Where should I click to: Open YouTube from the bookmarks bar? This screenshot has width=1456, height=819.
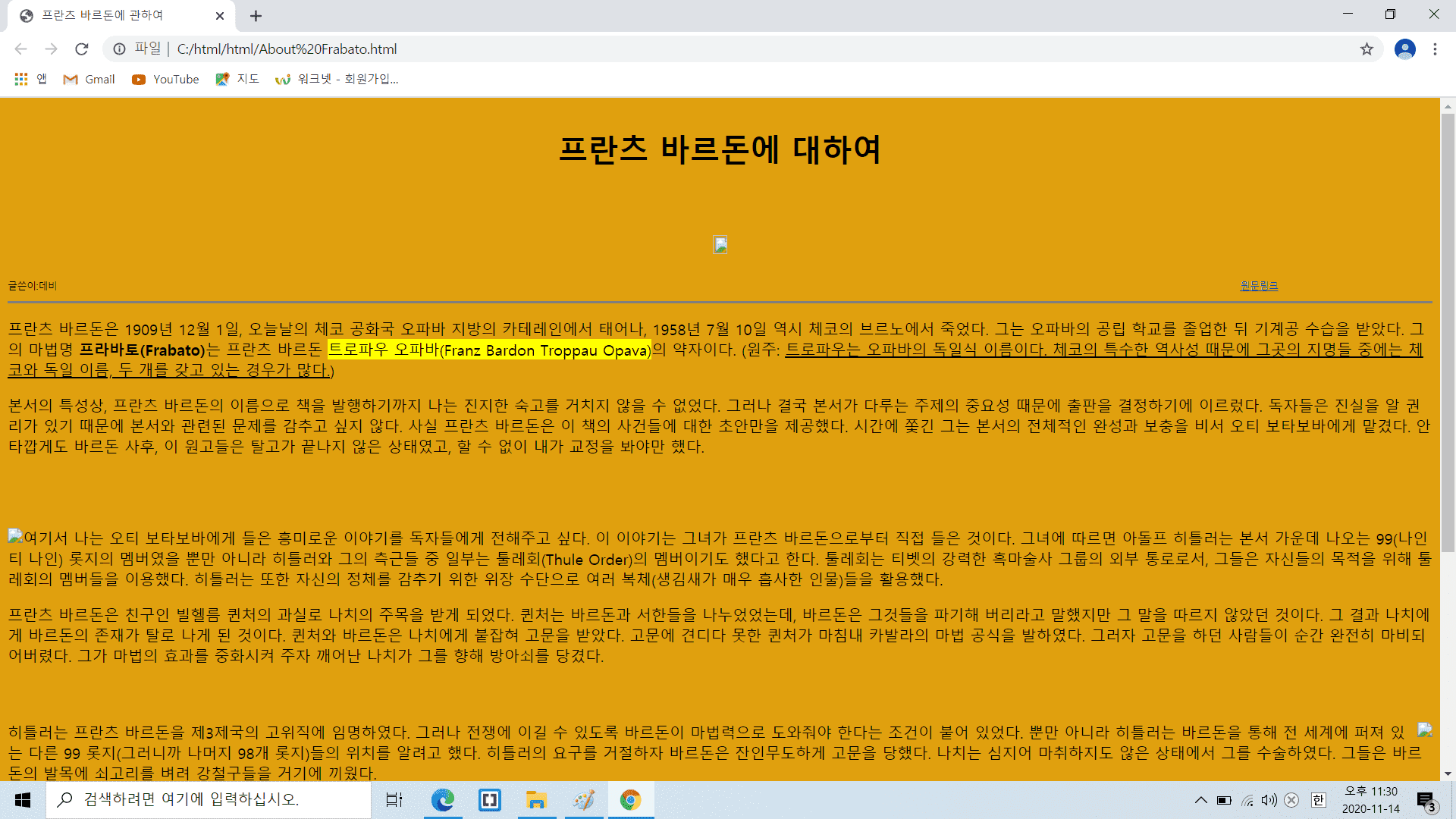click(x=165, y=79)
